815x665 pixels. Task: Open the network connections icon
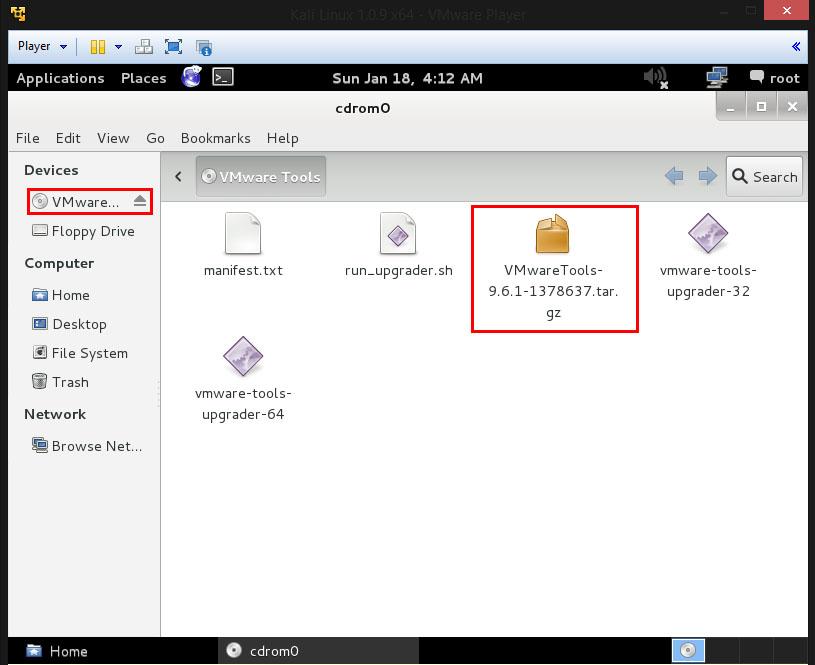click(717, 78)
